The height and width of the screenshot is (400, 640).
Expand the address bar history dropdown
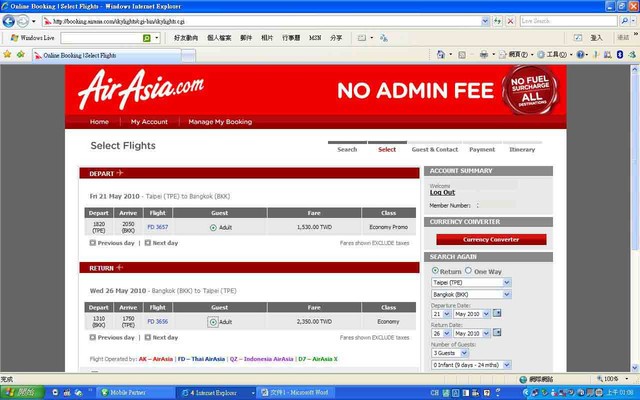click(x=485, y=21)
